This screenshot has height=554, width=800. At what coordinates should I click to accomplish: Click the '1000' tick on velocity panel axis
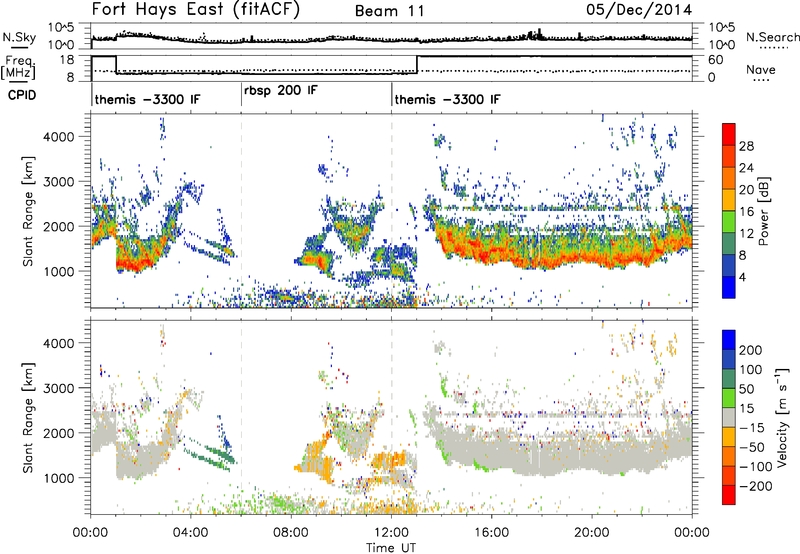tap(58, 478)
